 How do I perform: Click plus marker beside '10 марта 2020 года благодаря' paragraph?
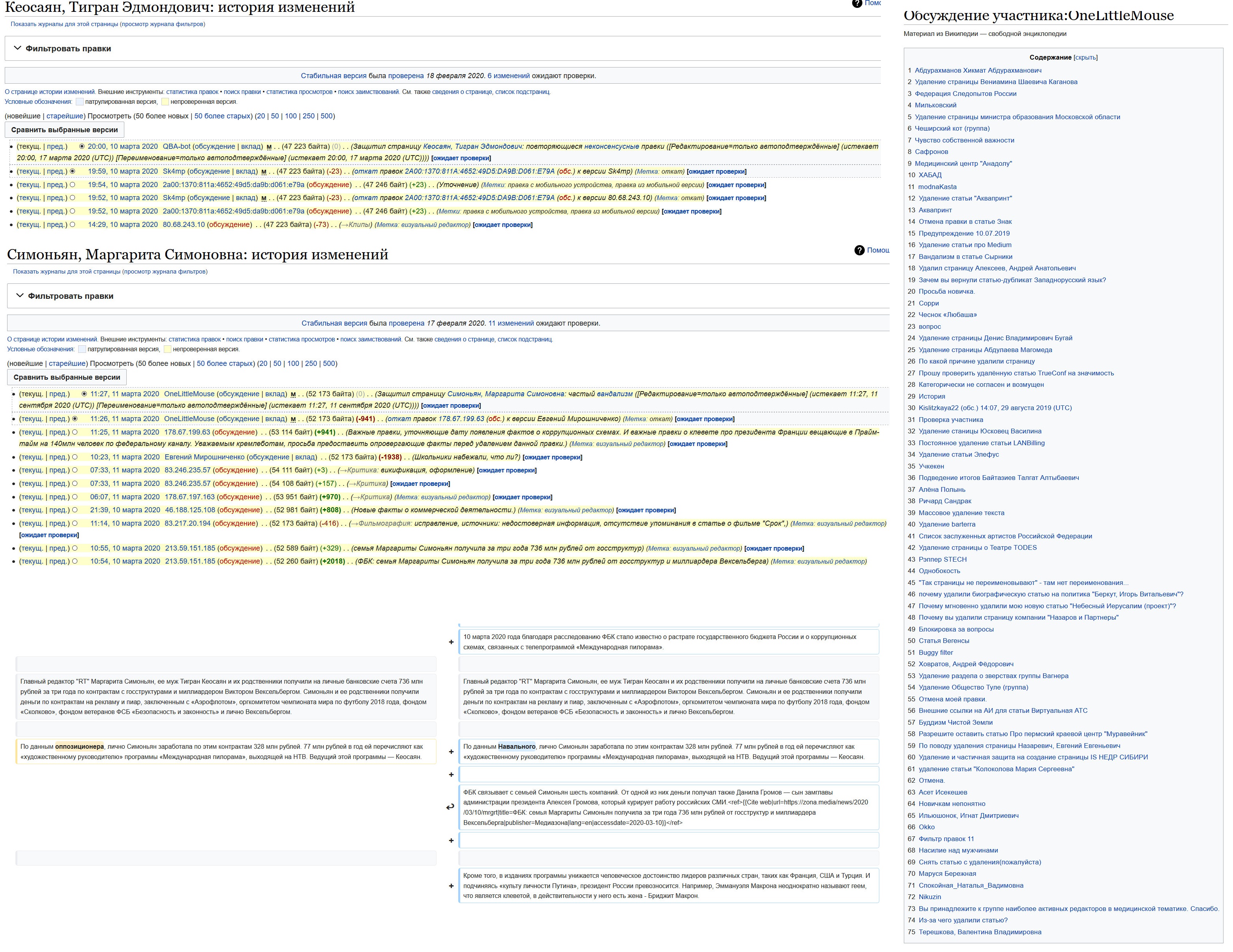pyautogui.click(x=451, y=642)
